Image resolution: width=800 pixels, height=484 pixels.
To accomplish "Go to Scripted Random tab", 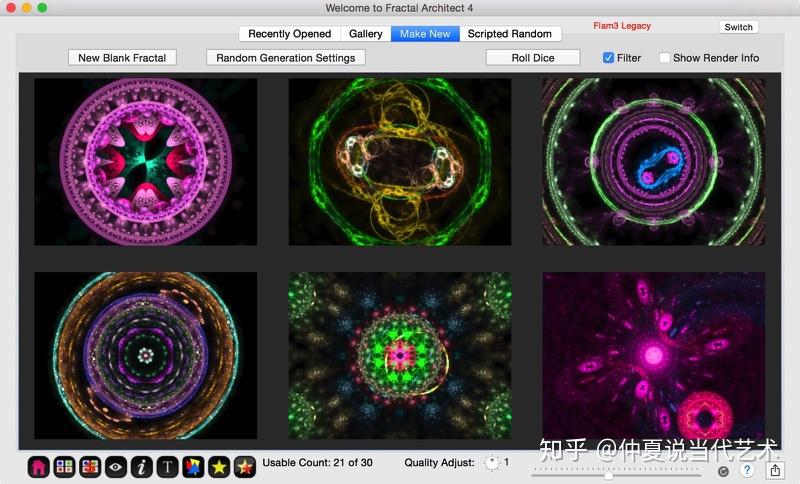I will pos(510,34).
